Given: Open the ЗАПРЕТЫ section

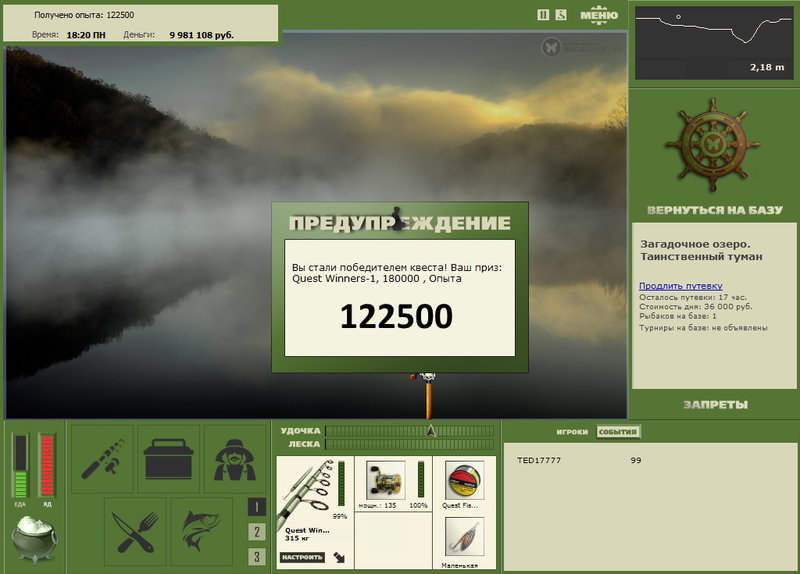Looking at the screenshot, I should pos(715,405).
